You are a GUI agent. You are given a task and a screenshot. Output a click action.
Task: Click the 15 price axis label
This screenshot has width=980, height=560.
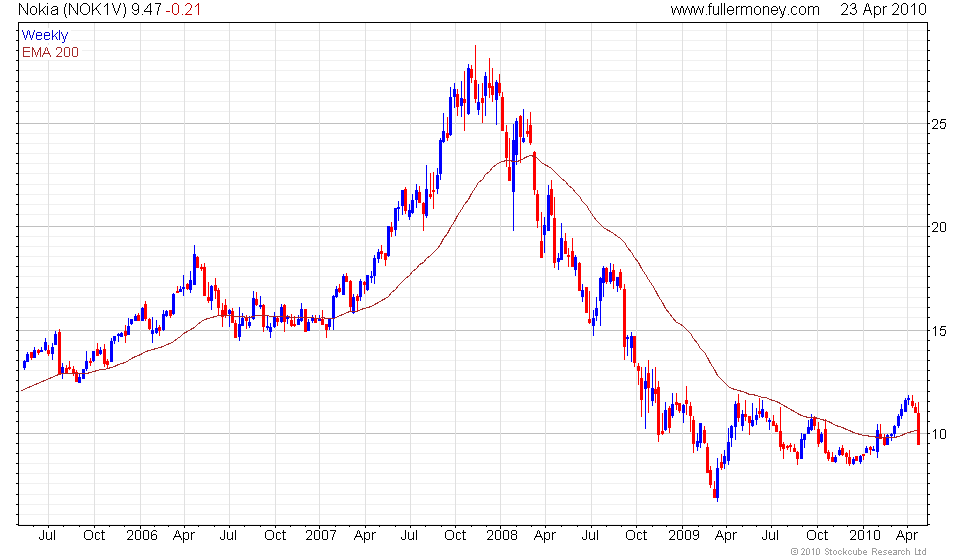point(939,331)
